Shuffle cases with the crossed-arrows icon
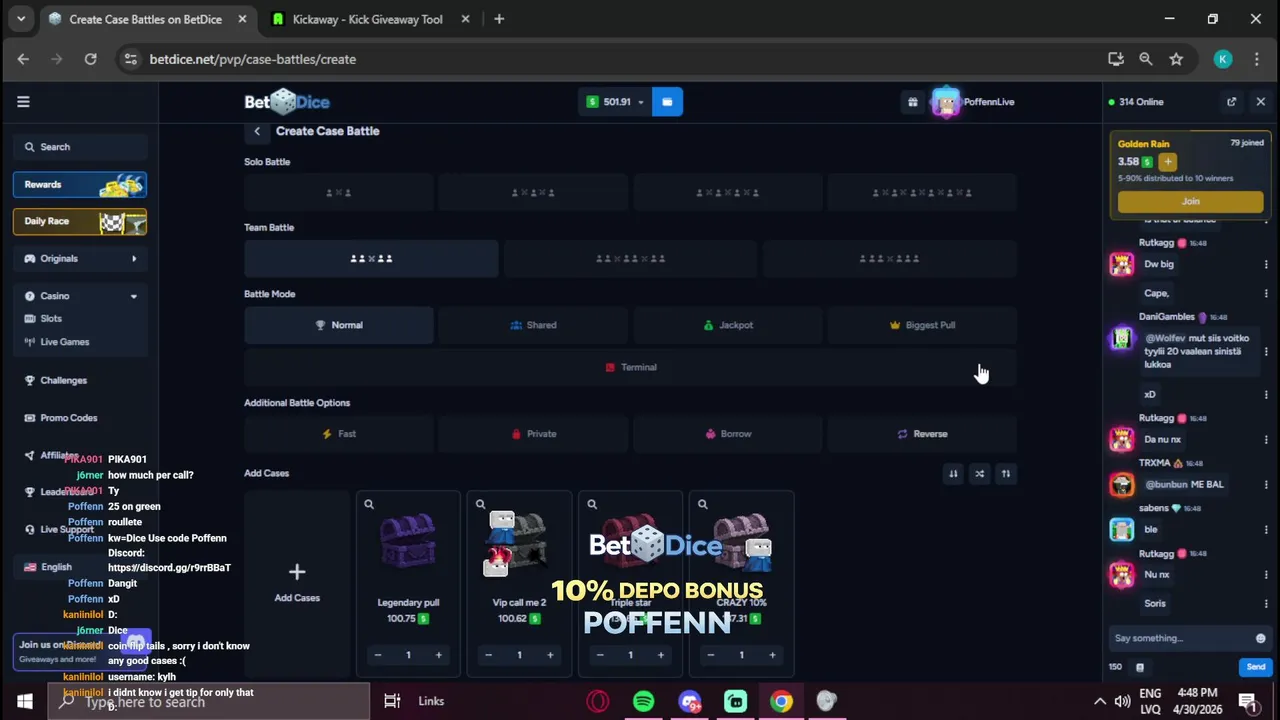 click(x=979, y=474)
